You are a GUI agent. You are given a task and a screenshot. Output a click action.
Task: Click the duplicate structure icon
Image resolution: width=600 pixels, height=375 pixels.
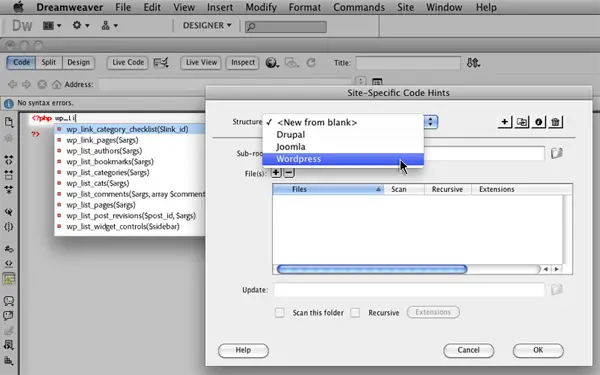click(x=522, y=122)
